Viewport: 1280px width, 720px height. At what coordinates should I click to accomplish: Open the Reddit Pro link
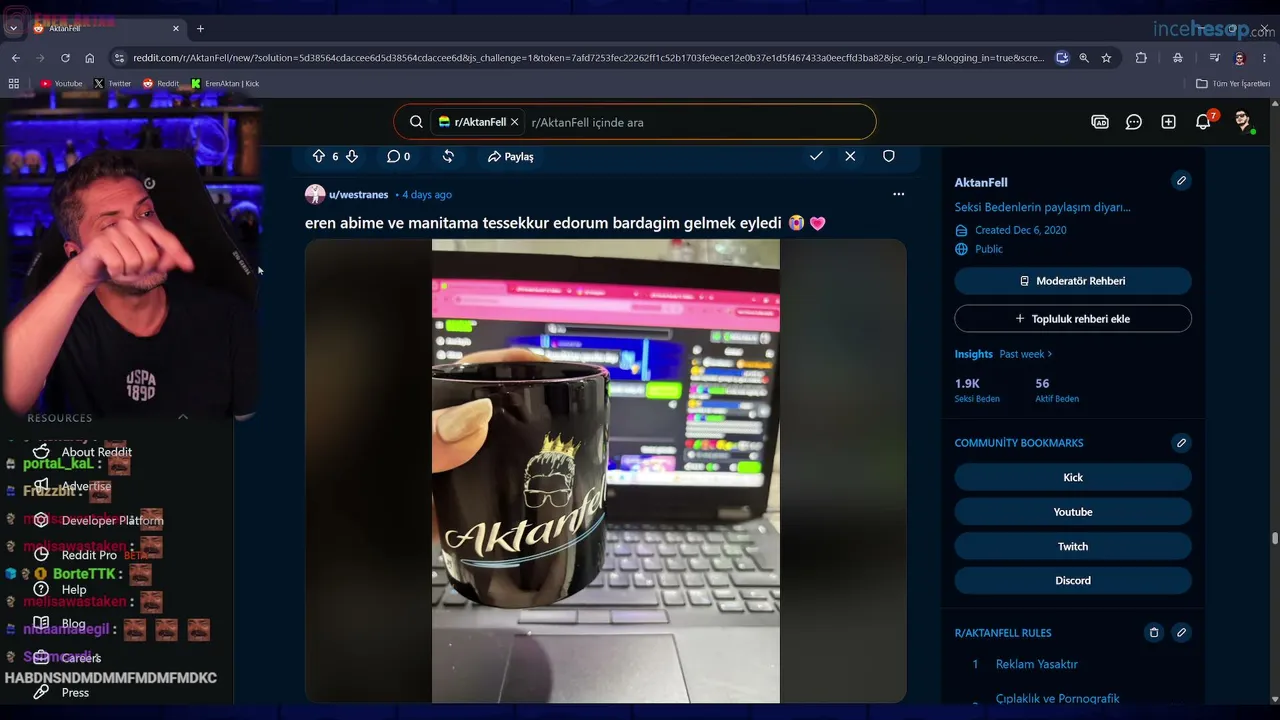pos(89,555)
